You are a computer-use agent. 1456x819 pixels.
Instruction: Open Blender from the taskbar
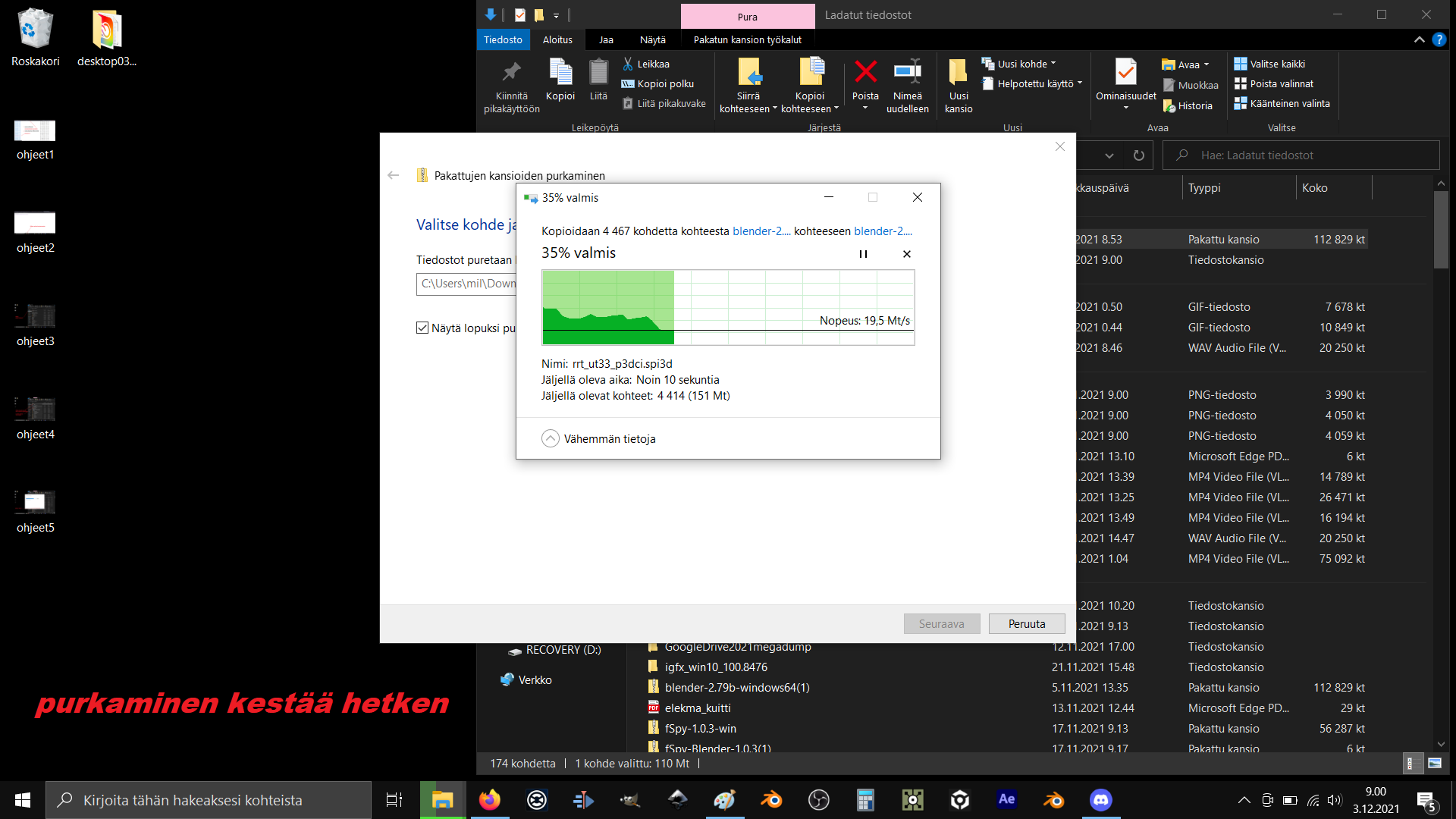pyautogui.click(x=771, y=800)
